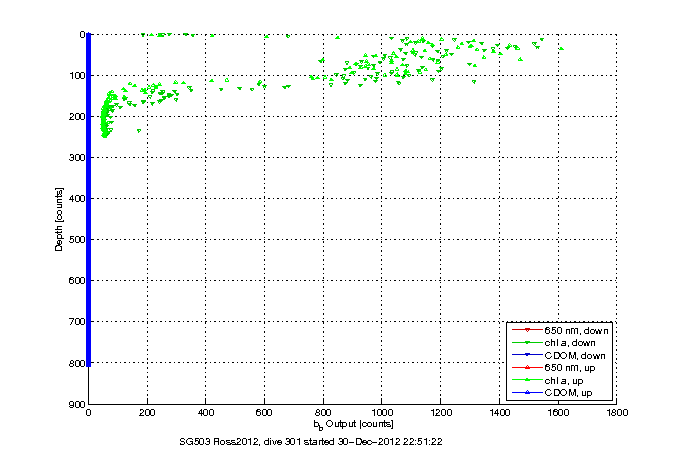681x454 pixels.
Task: Click the green line sample beside 'chl a, up'
Action: [x=527, y=380]
